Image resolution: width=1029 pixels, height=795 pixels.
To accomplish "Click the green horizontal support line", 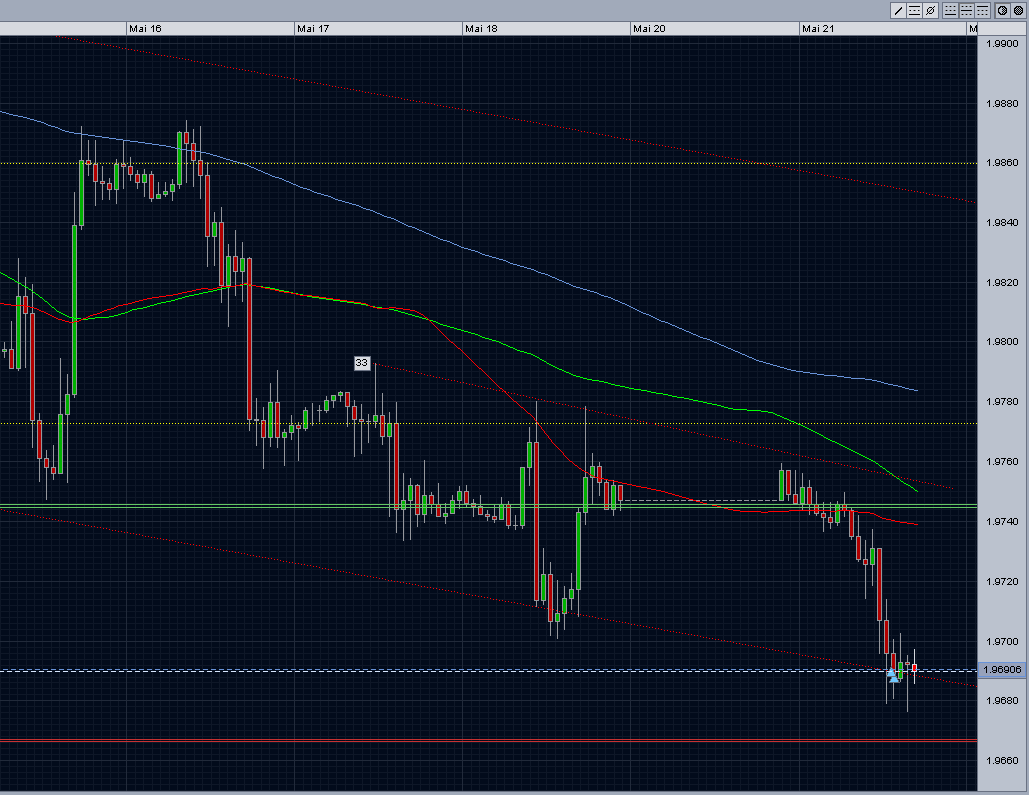I will (x=300, y=507).
